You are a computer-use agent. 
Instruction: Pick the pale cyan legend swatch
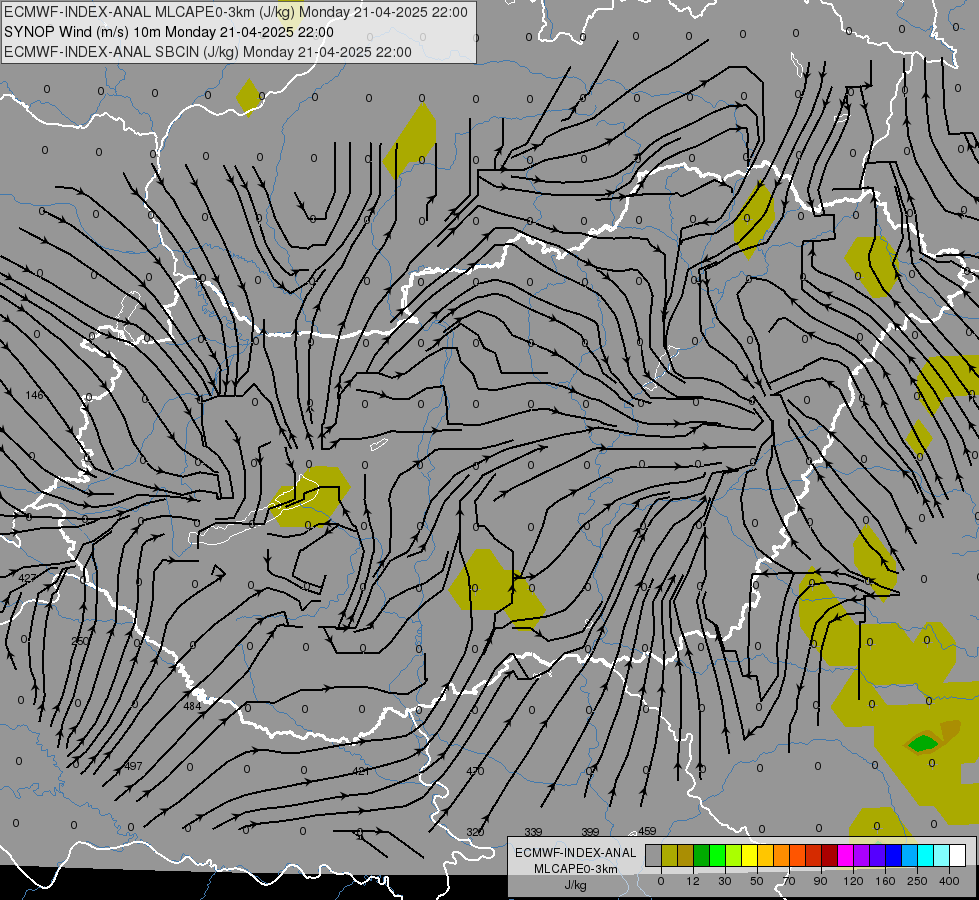coord(942,855)
